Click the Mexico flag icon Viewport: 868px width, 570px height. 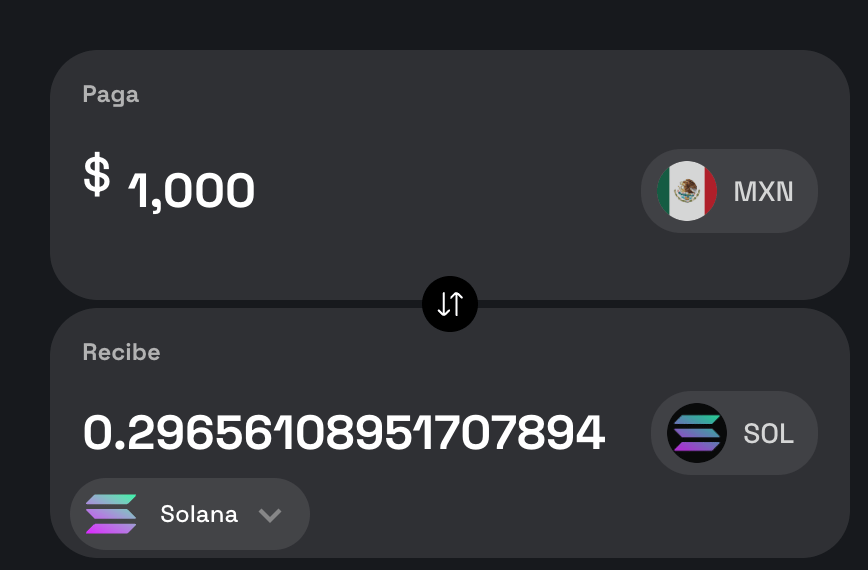687,191
